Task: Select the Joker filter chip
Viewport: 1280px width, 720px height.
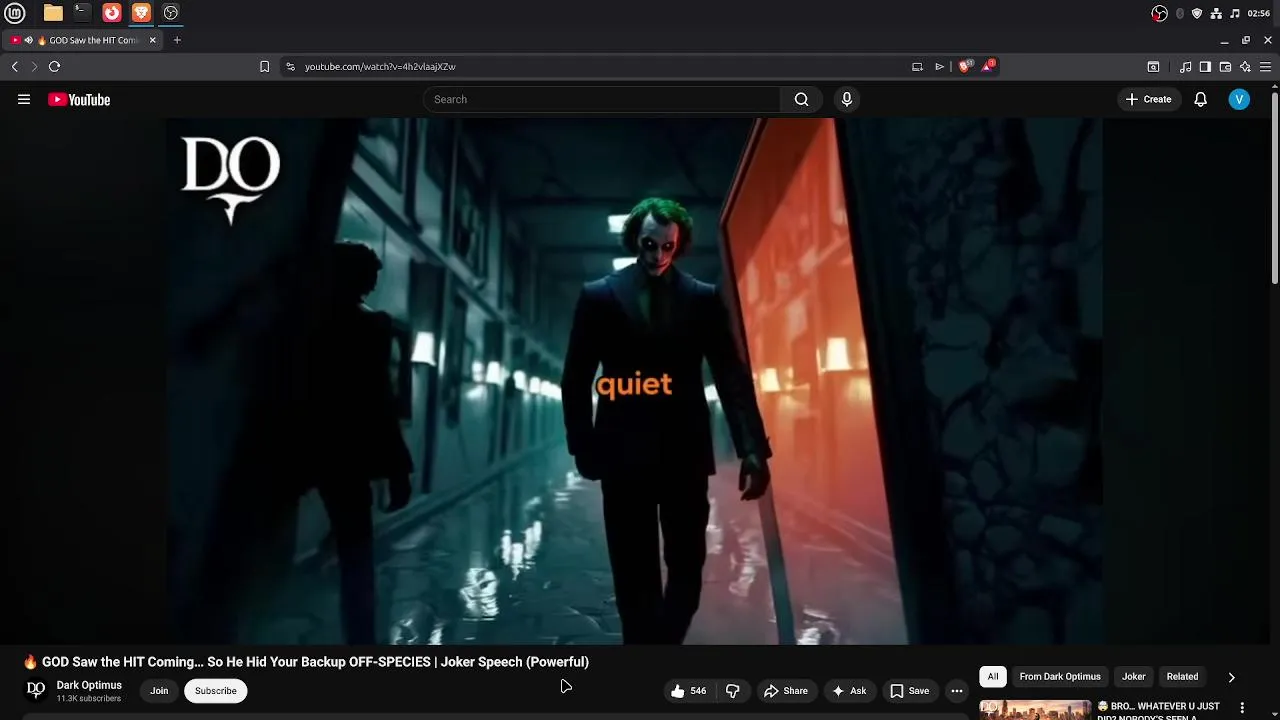Action: [x=1133, y=677]
